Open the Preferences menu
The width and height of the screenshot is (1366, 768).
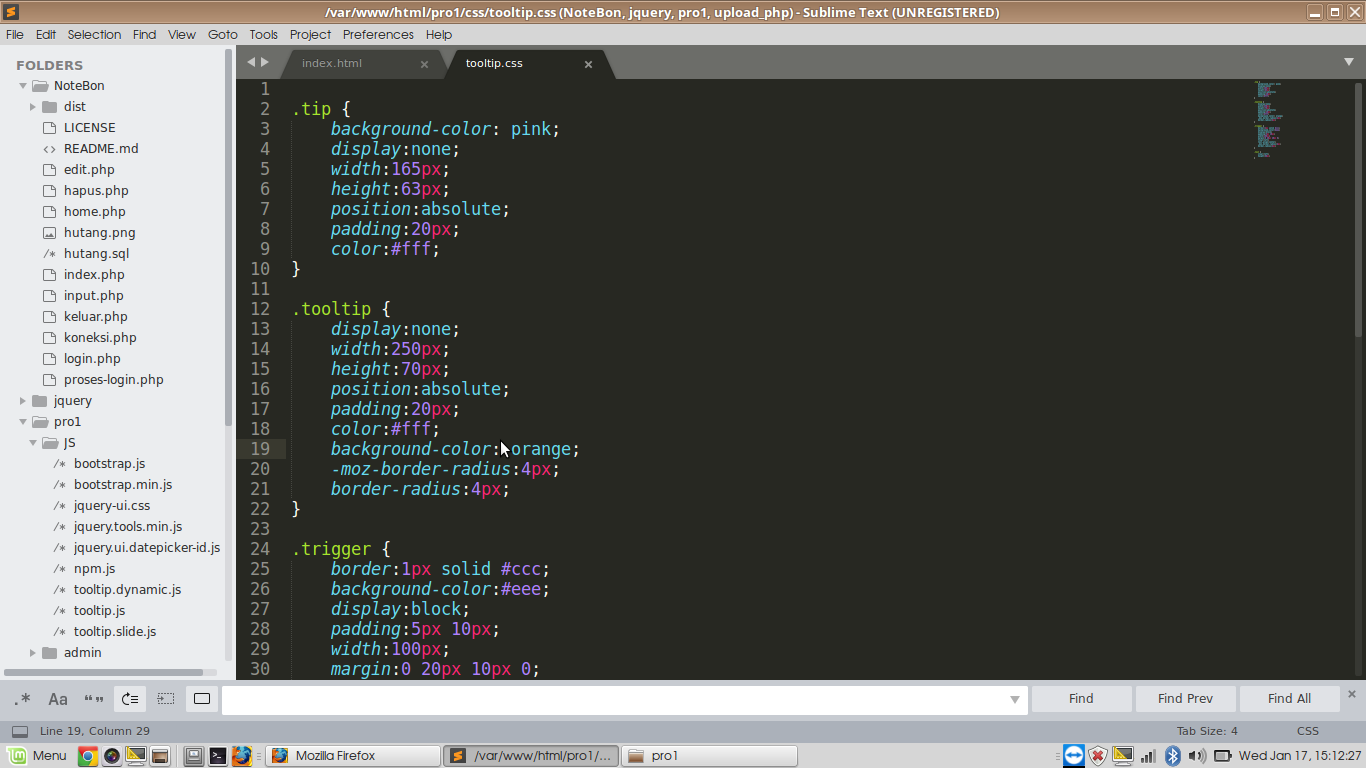click(x=378, y=34)
